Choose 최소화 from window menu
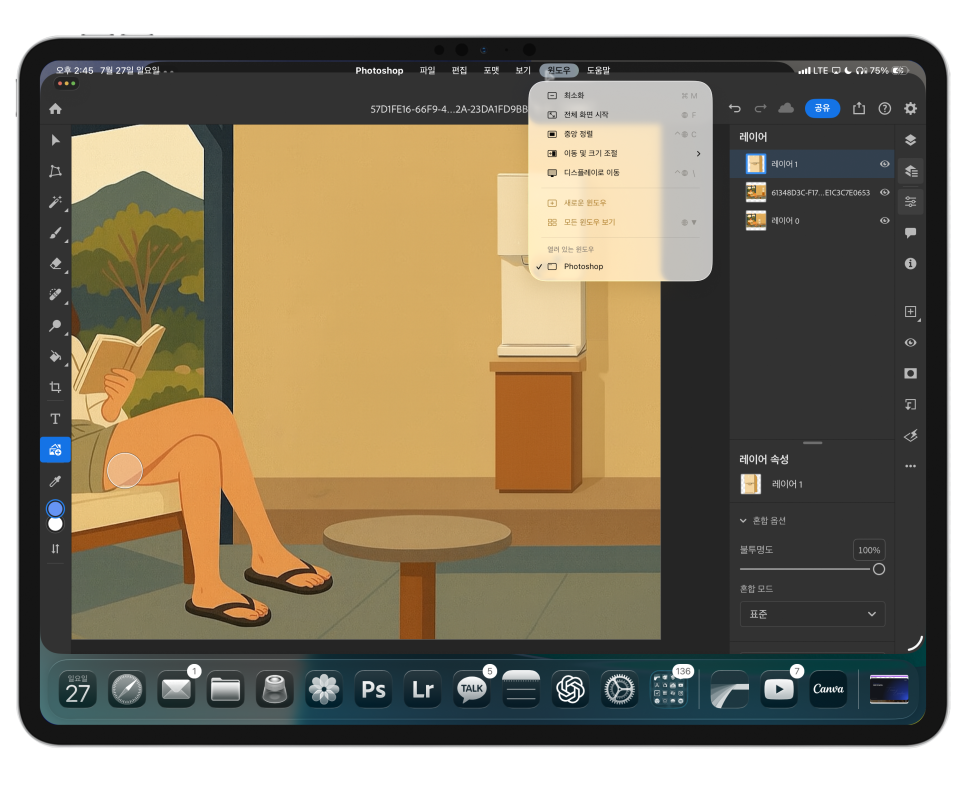 620,96
